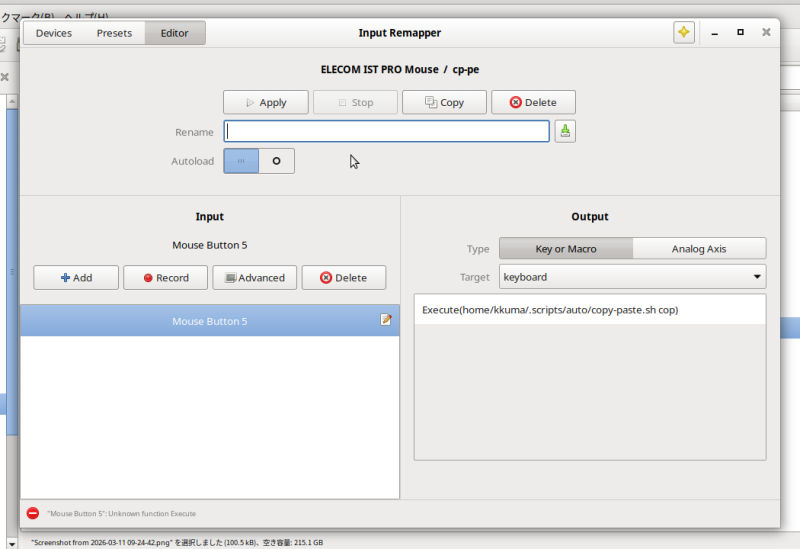The width and height of the screenshot is (800, 549).
Task: Click the red error icon in status bar
Action: (x=33, y=513)
